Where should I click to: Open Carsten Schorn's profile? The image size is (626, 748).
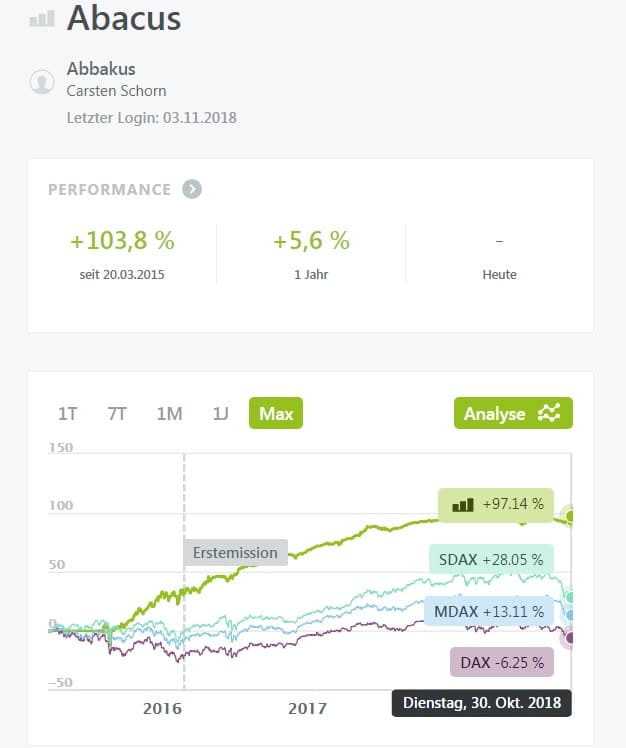pyautogui.click(x=115, y=92)
